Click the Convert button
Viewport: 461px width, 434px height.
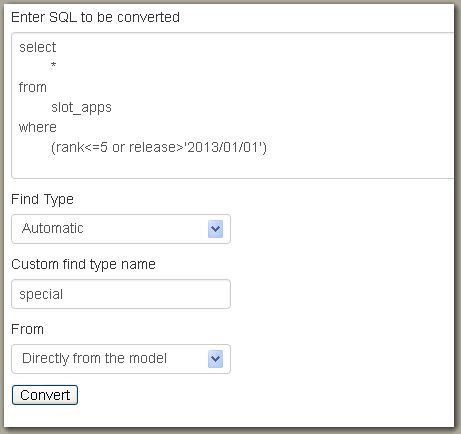(45, 395)
